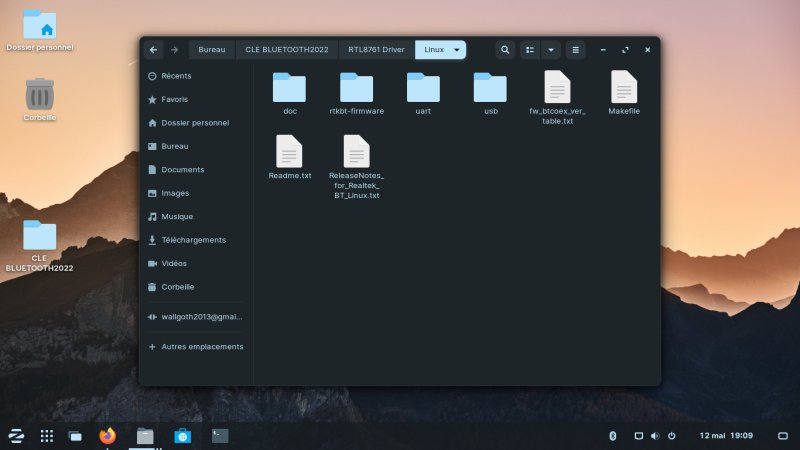Viewport: 800px width, 450px height.
Task: Select the Readme.txt file
Action: [289, 154]
